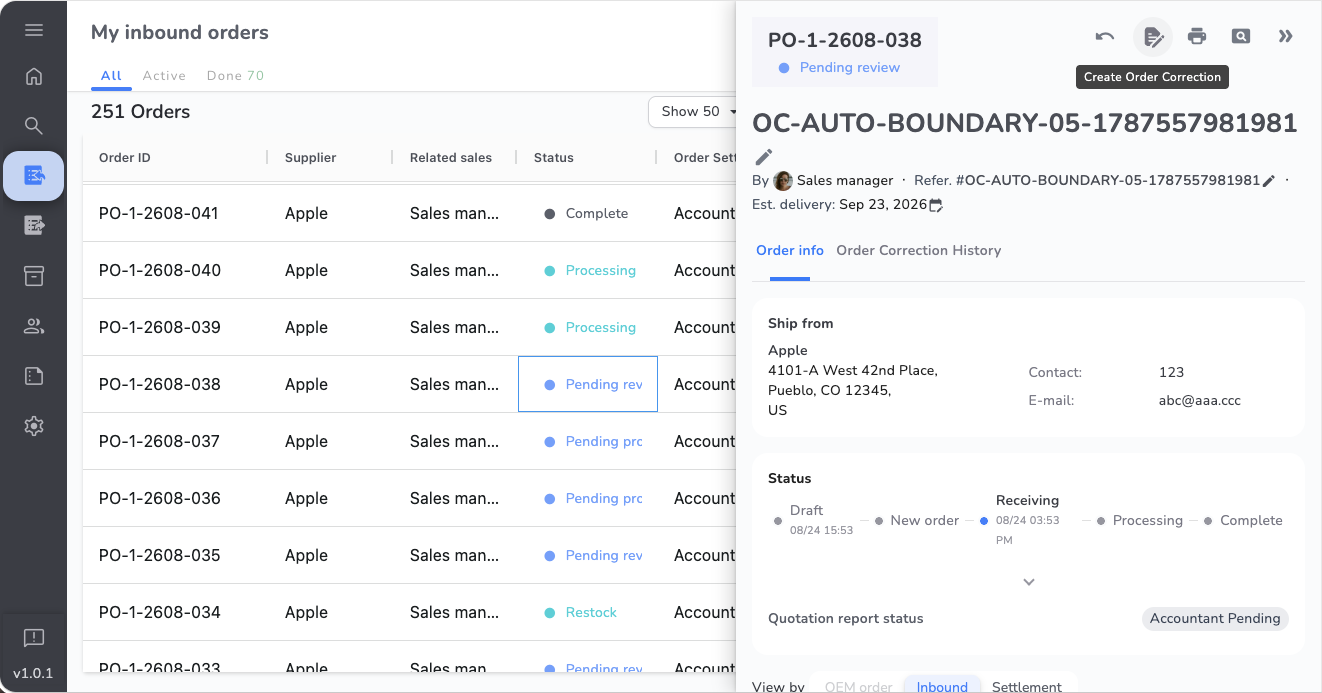Viewport: 1322px width, 693px height.
Task: Open order row PO-1-2608-037
Action: pos(409,442)
